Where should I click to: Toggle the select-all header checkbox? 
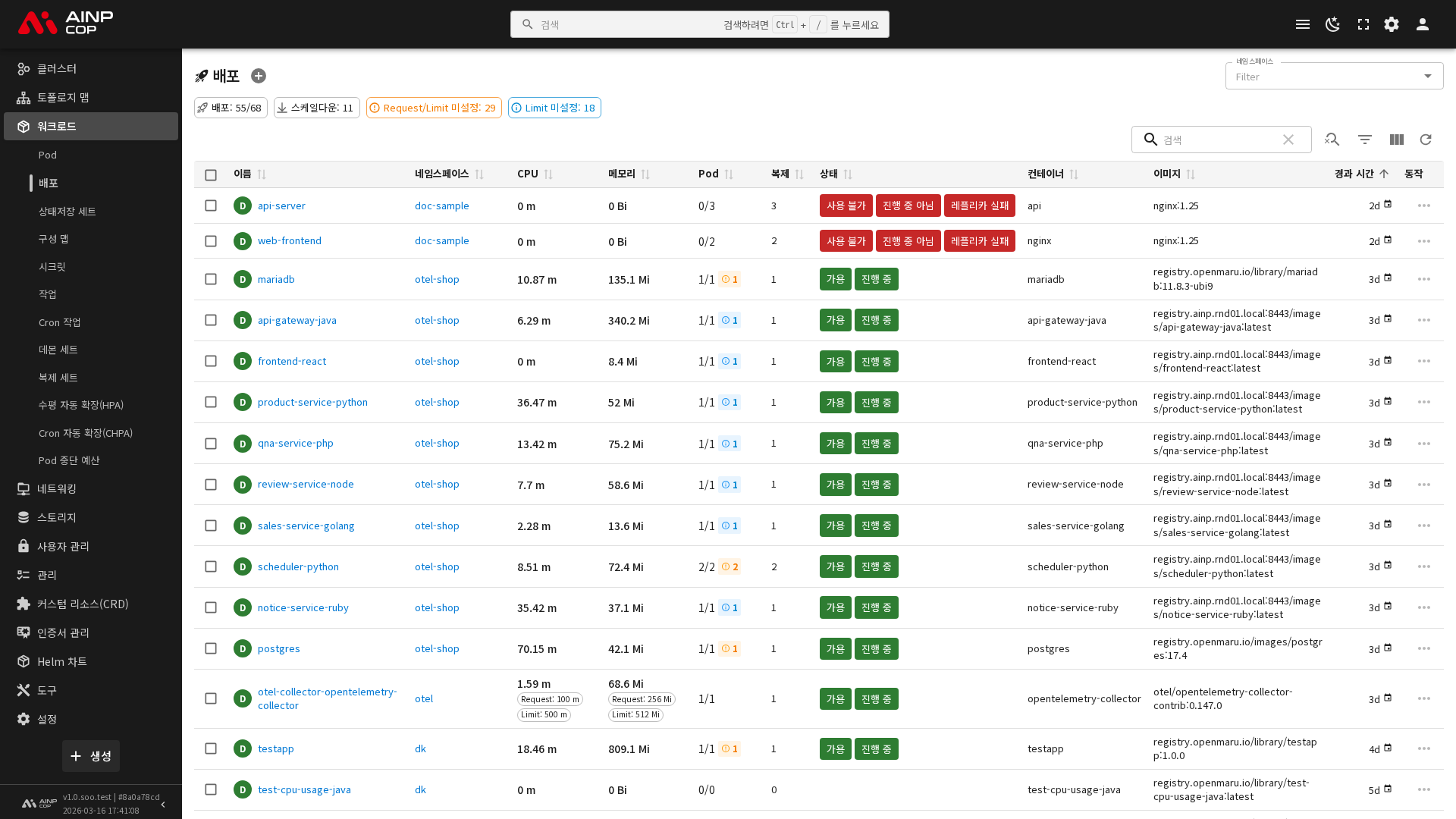(x=211, y=174)
